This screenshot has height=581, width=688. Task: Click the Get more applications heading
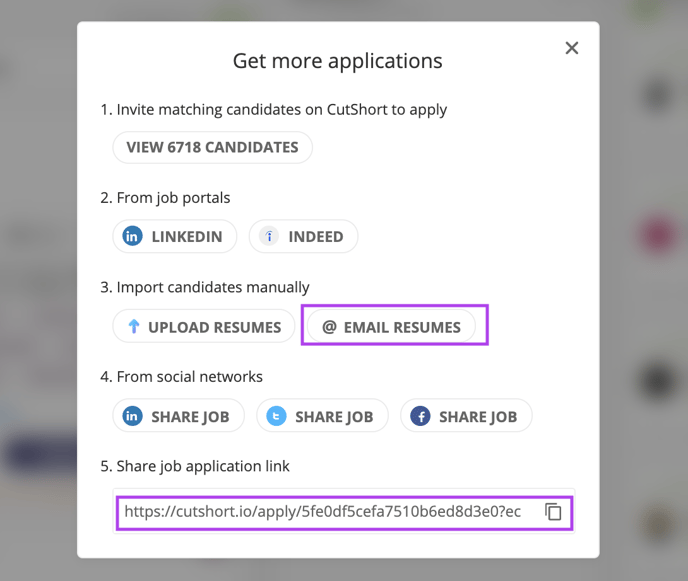tap(337, 61)
